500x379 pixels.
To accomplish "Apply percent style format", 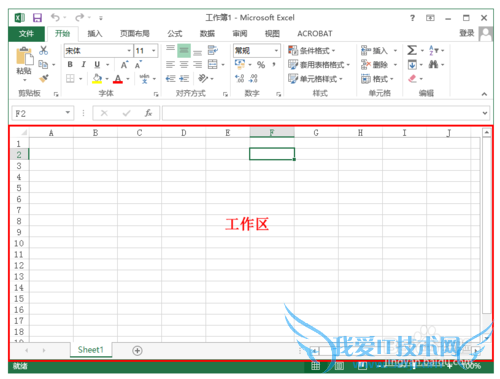I will (x=261, y=64).
